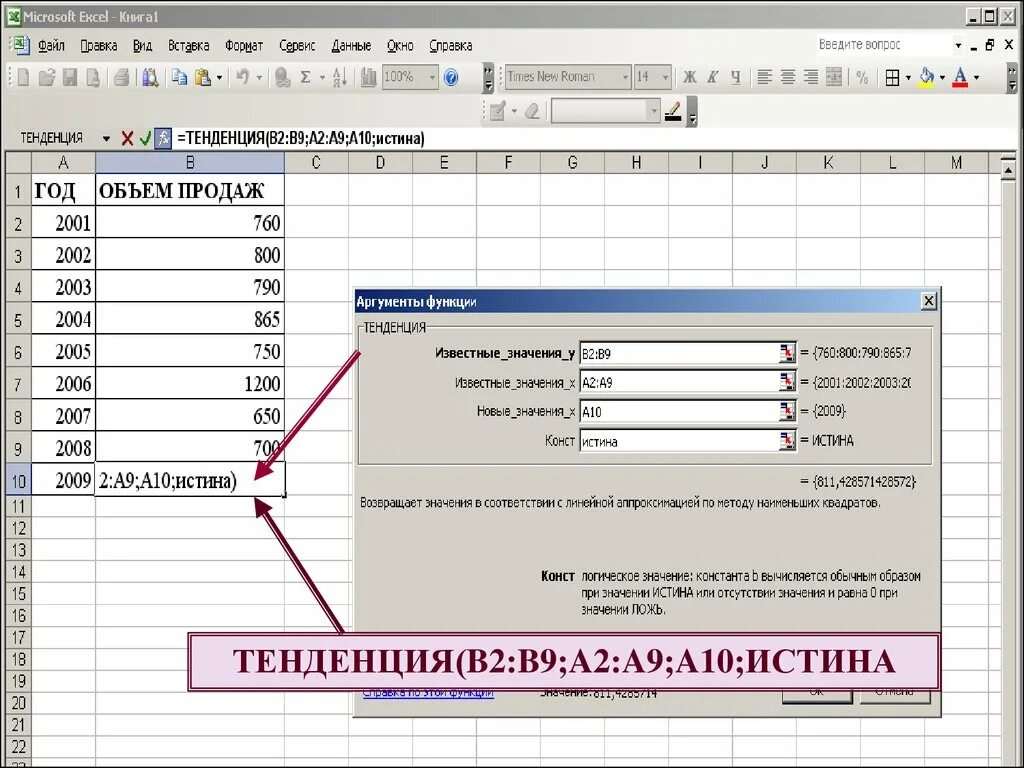
Task: Click the Copy icon
Action: (x=179, y=78)
